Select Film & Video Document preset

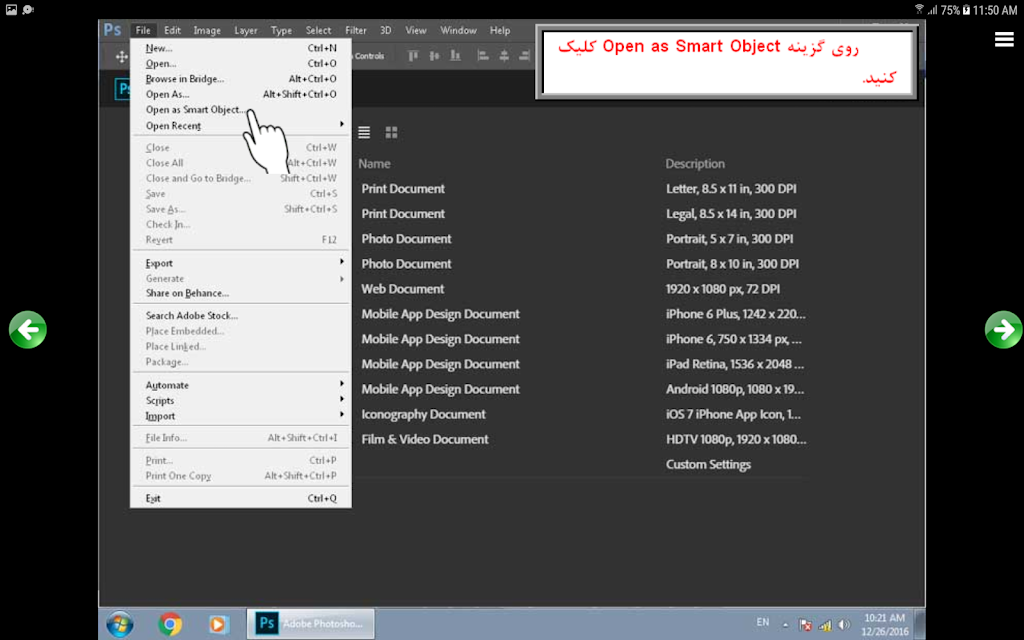pos(584,440)
